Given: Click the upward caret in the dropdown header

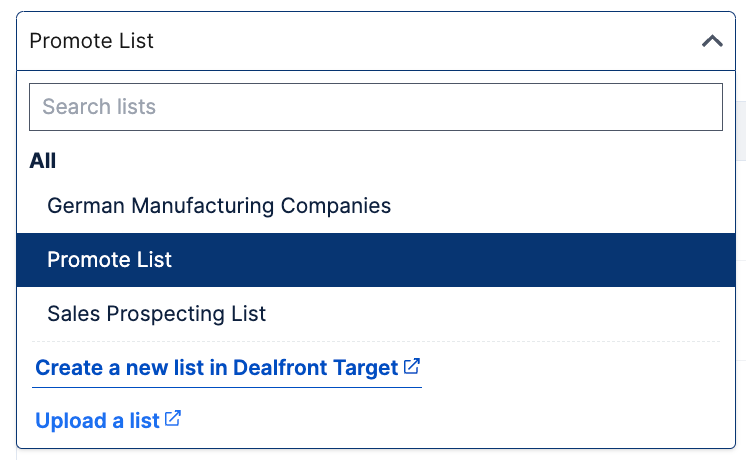Looking at the screenshot, I should coord(712,41).
